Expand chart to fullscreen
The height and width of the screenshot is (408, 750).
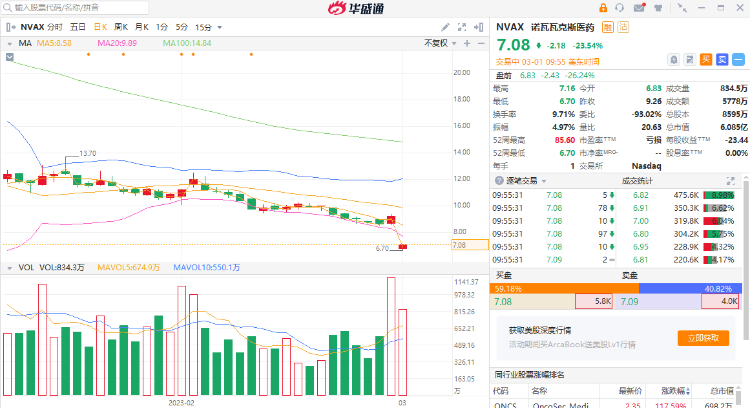click(462, 27)
